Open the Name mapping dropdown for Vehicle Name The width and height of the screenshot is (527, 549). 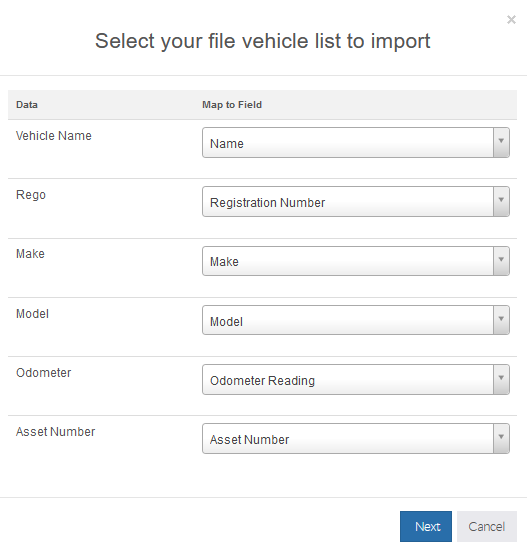(356, 143)
